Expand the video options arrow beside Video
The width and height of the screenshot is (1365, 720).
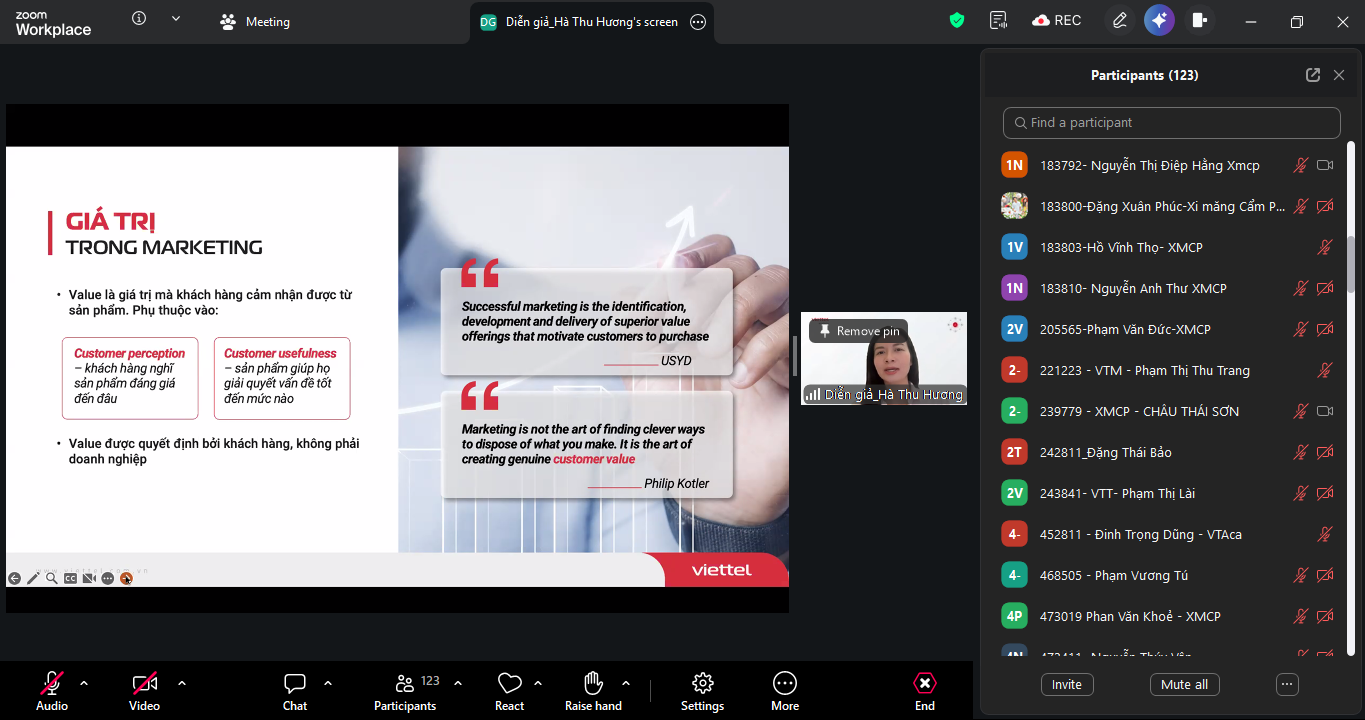[x=182, y=683]
